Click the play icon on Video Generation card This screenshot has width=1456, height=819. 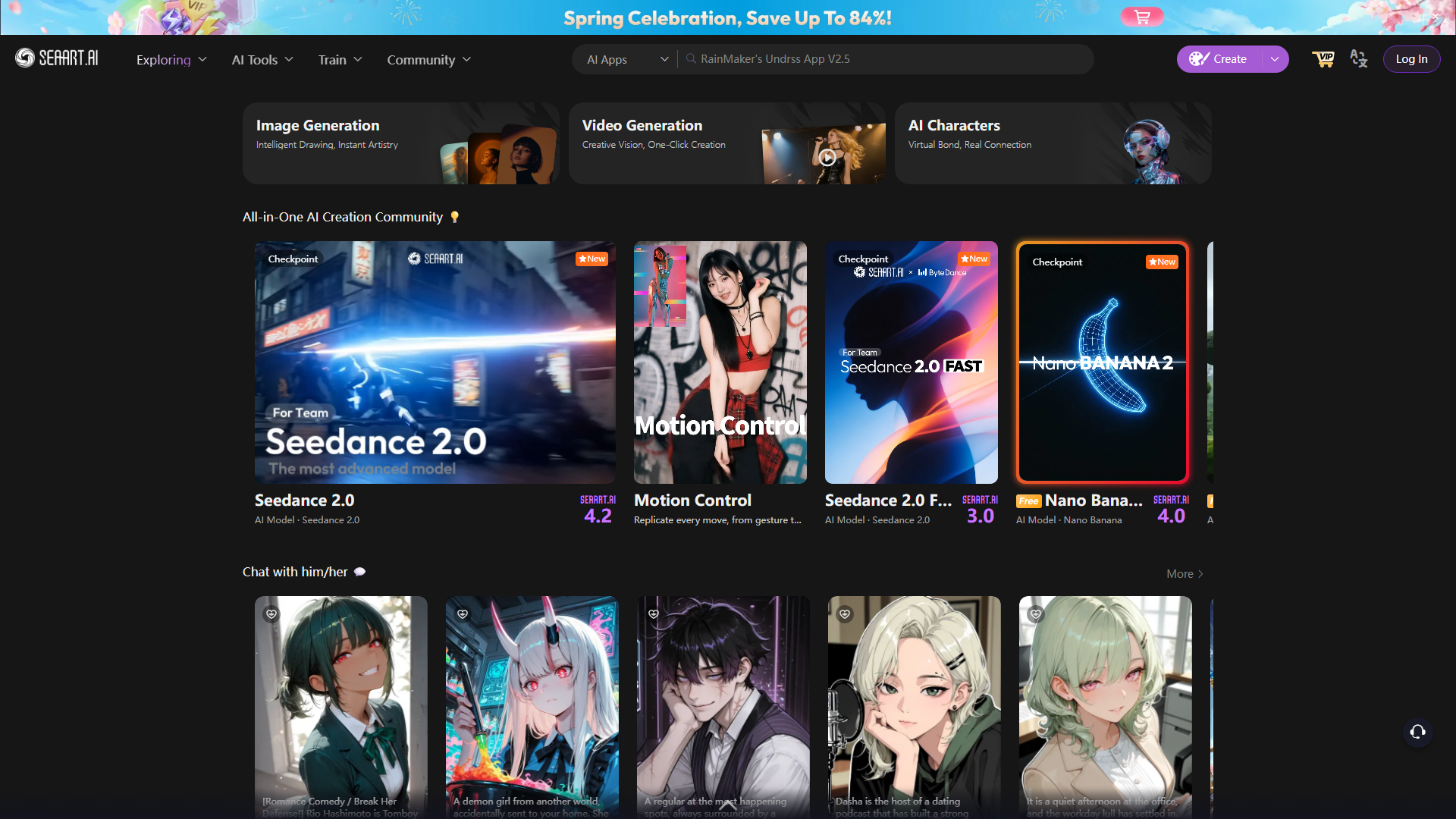[827, 158]
